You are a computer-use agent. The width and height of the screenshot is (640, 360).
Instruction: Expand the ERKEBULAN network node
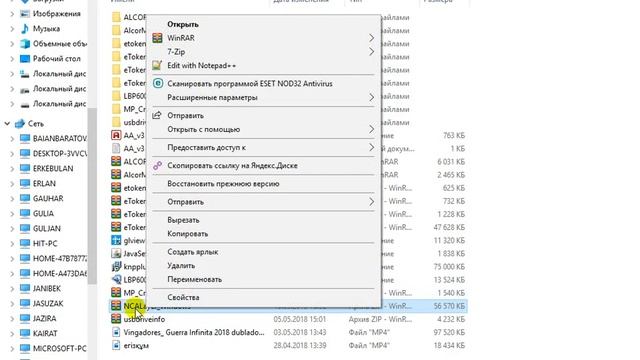[x=12, y=169]
